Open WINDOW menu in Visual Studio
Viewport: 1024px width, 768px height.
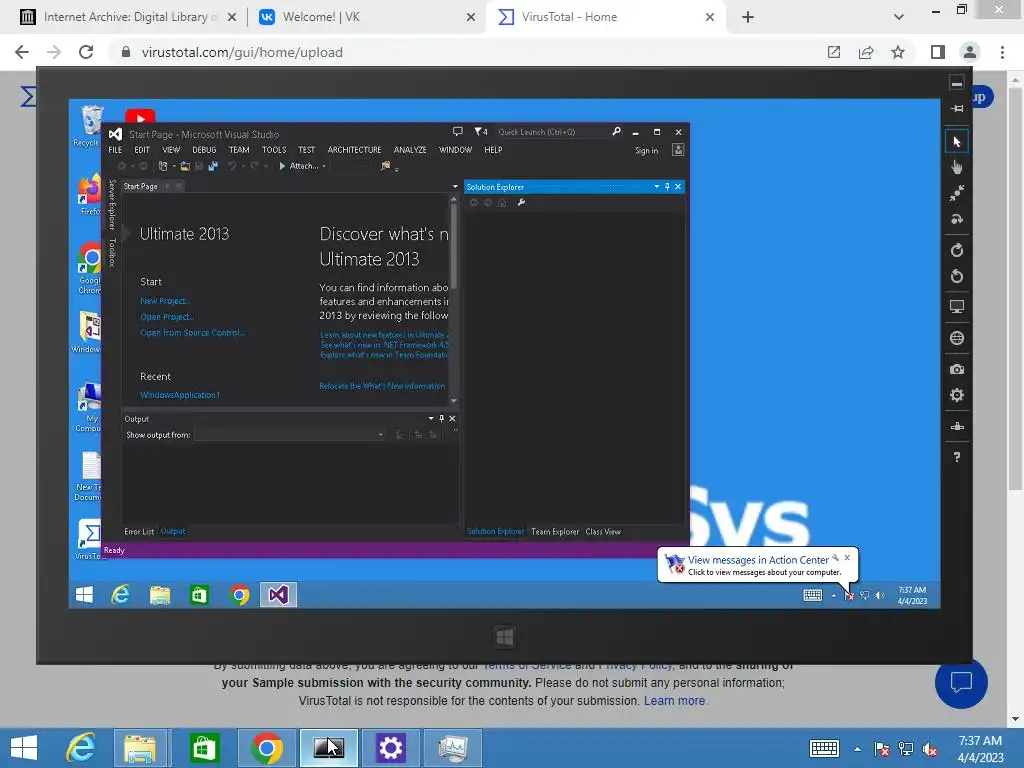455,150
